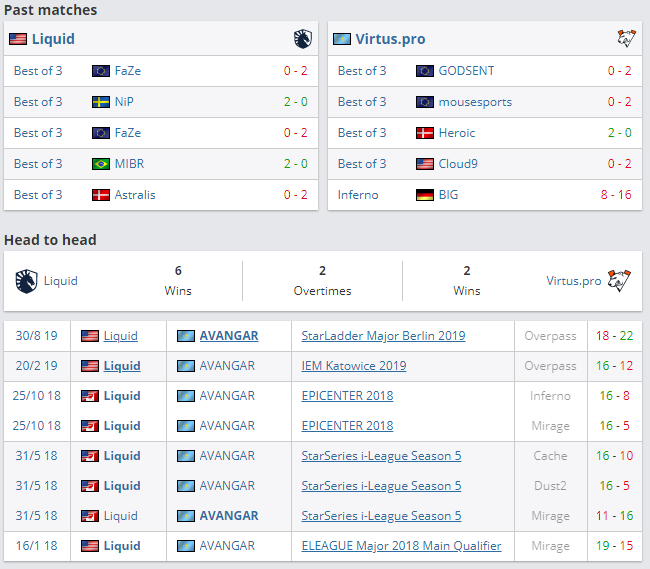Click the Virtus.pro team name in Past matches

click(390, 39)
